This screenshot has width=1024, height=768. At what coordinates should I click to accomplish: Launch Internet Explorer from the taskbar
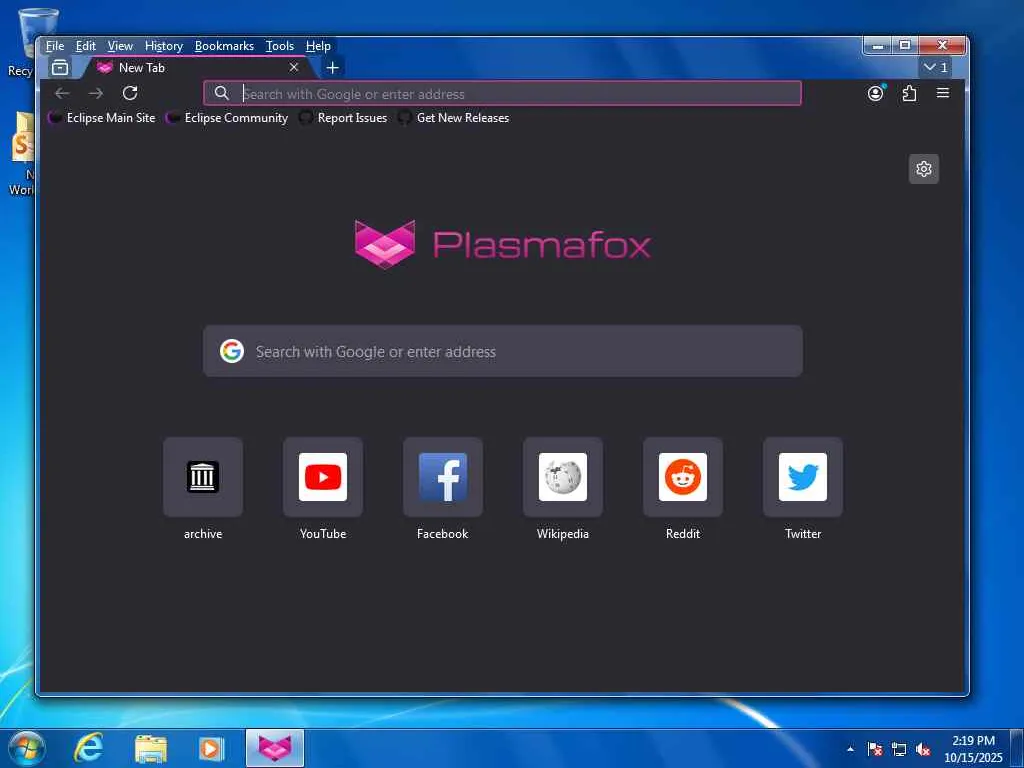tap(88, 748)
